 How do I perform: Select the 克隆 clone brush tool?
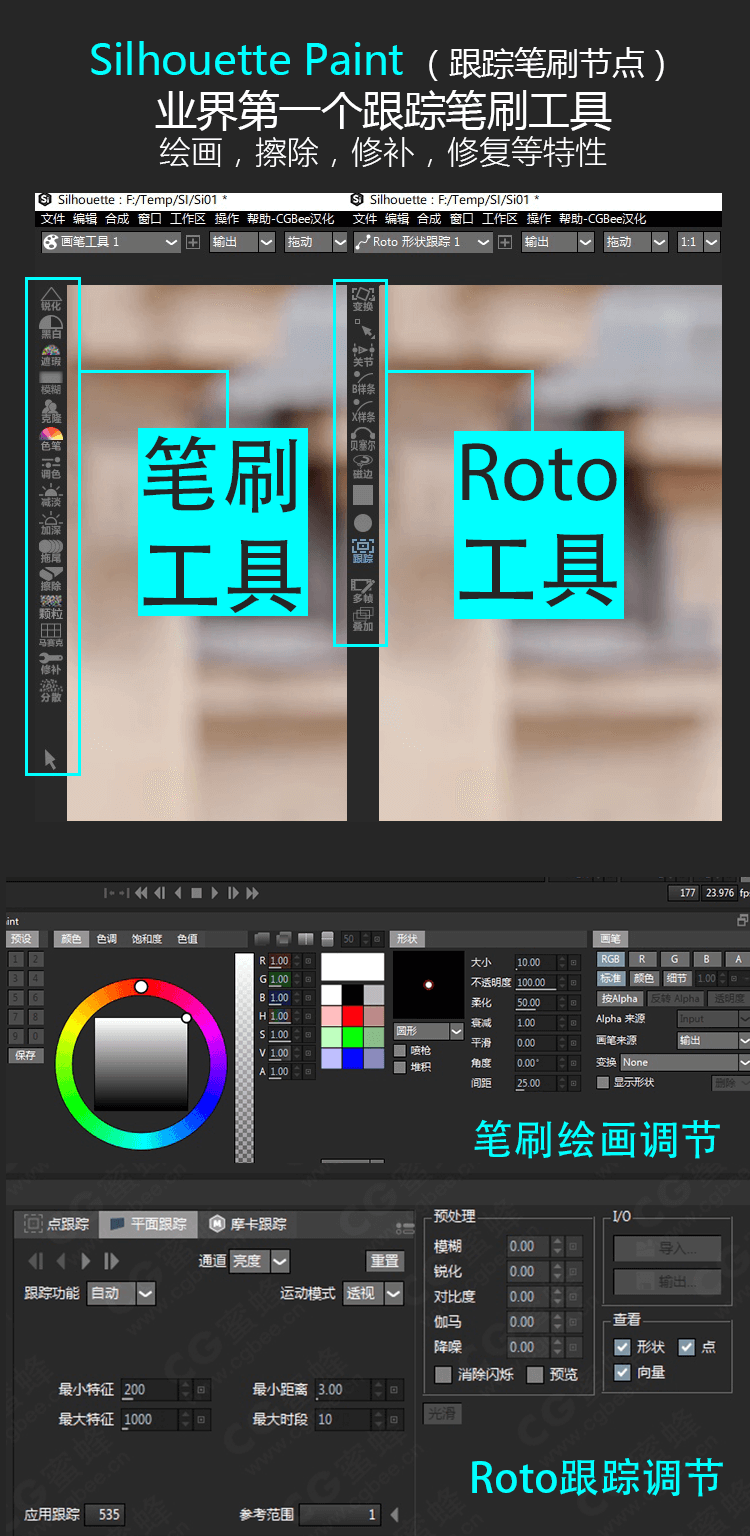tap(50, 410)
